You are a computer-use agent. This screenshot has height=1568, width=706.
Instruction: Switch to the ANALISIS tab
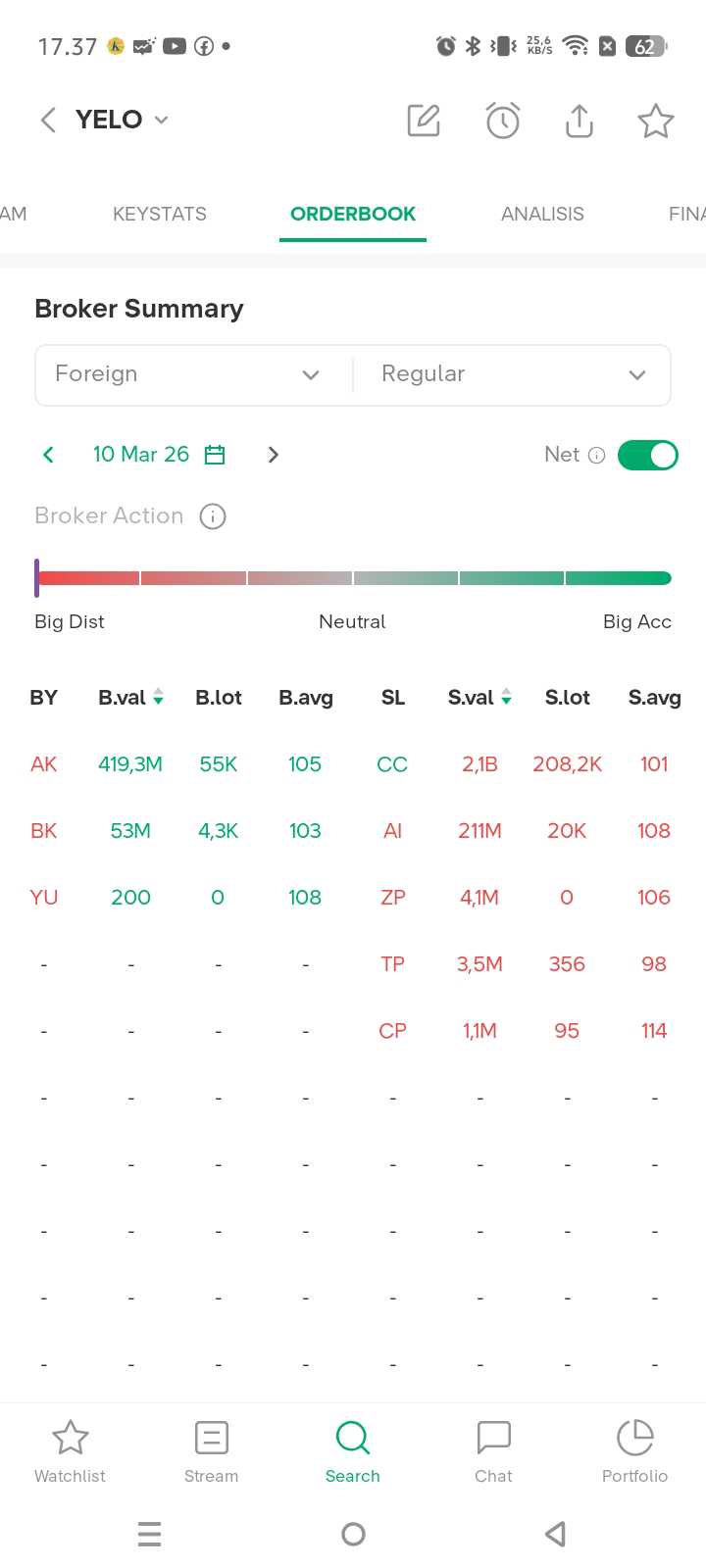pyautogui.click(x=542, y=214)
